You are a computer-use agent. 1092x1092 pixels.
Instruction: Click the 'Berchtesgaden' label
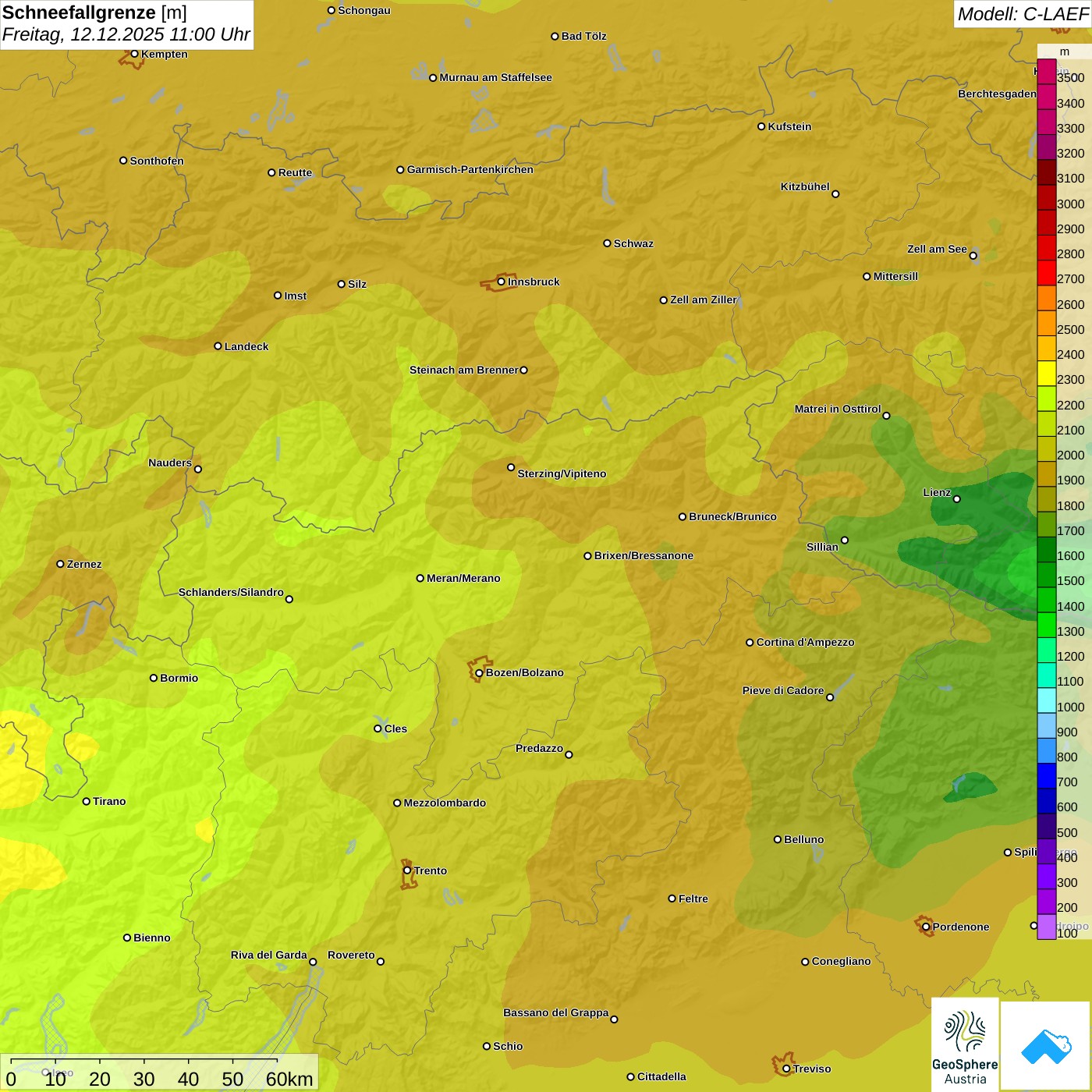click(x=997, y=94)
